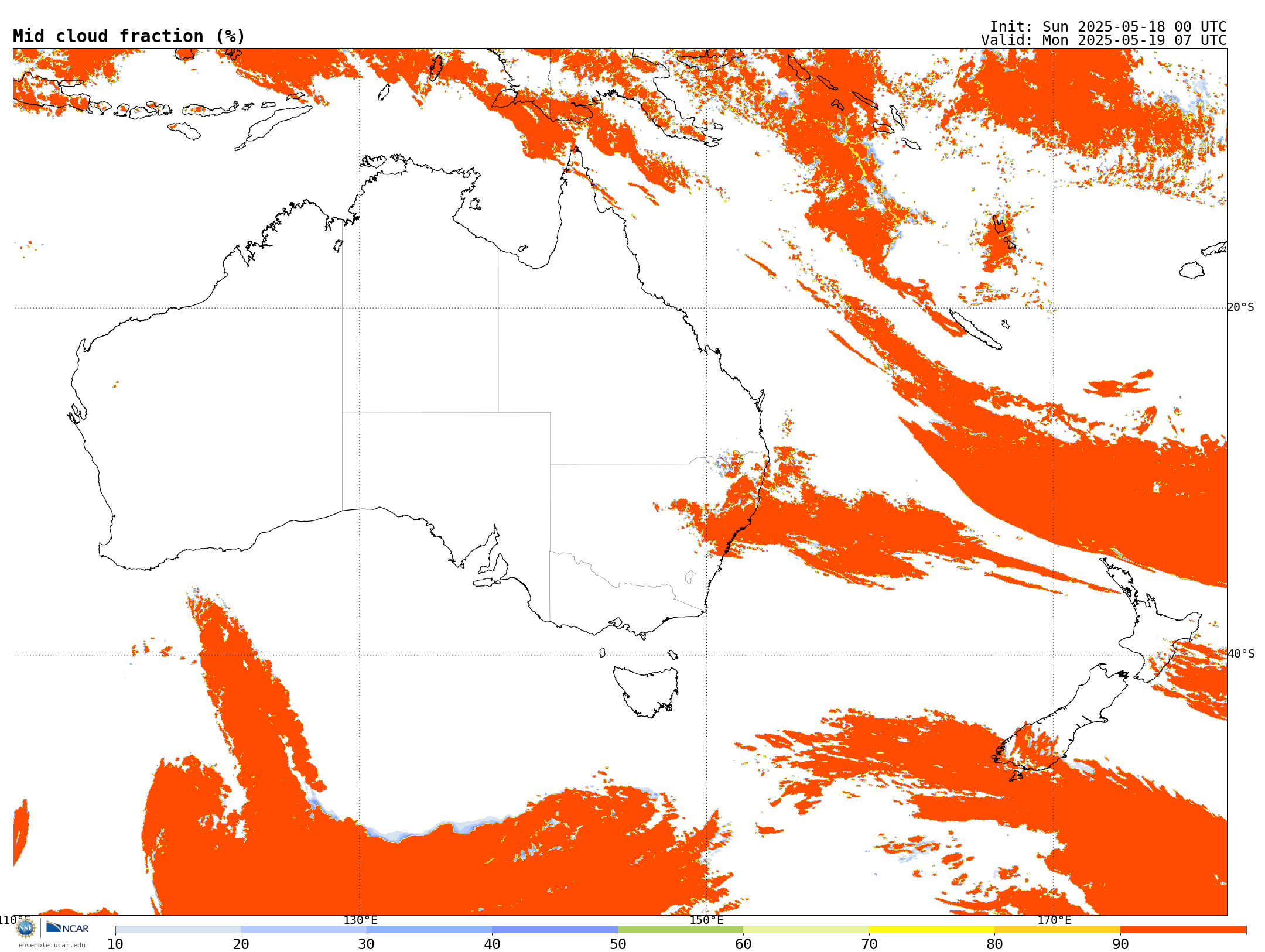Click the 20°S latitude label
Image resolution: width=1265 pixels, height=952 pixels.
click(1240, 307)
